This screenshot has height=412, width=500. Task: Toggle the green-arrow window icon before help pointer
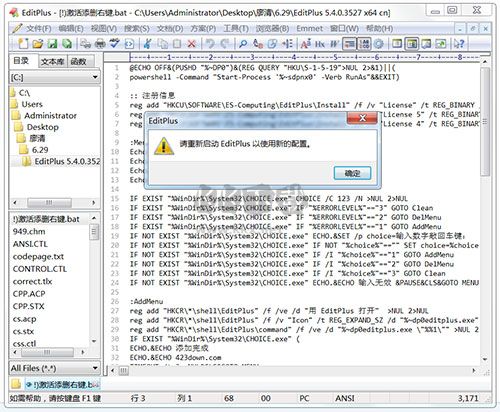(441, 44)
